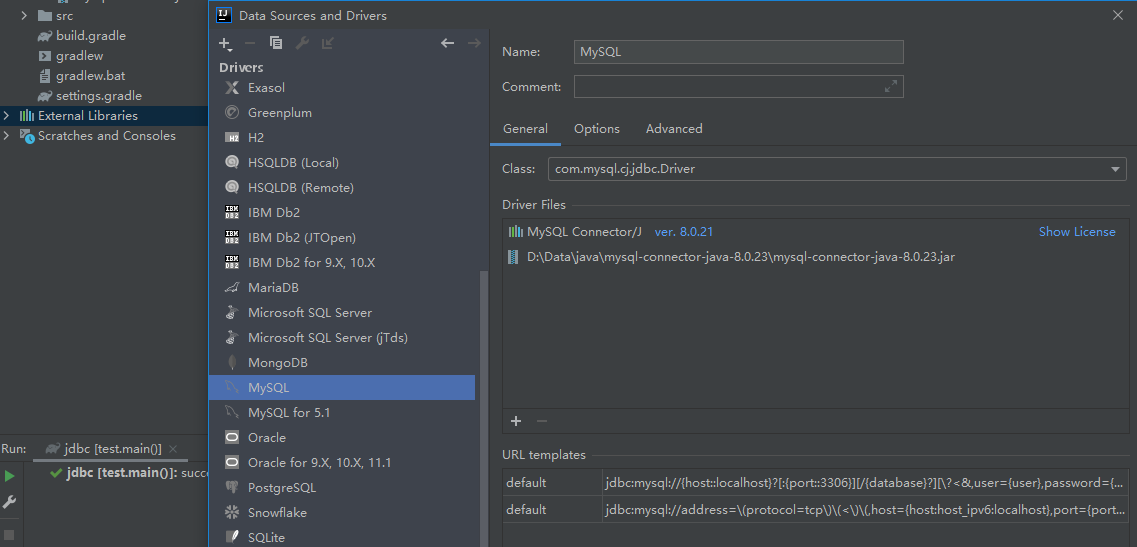Click IBM Db2 for 9.X, 10.X icon

(232, 263)
